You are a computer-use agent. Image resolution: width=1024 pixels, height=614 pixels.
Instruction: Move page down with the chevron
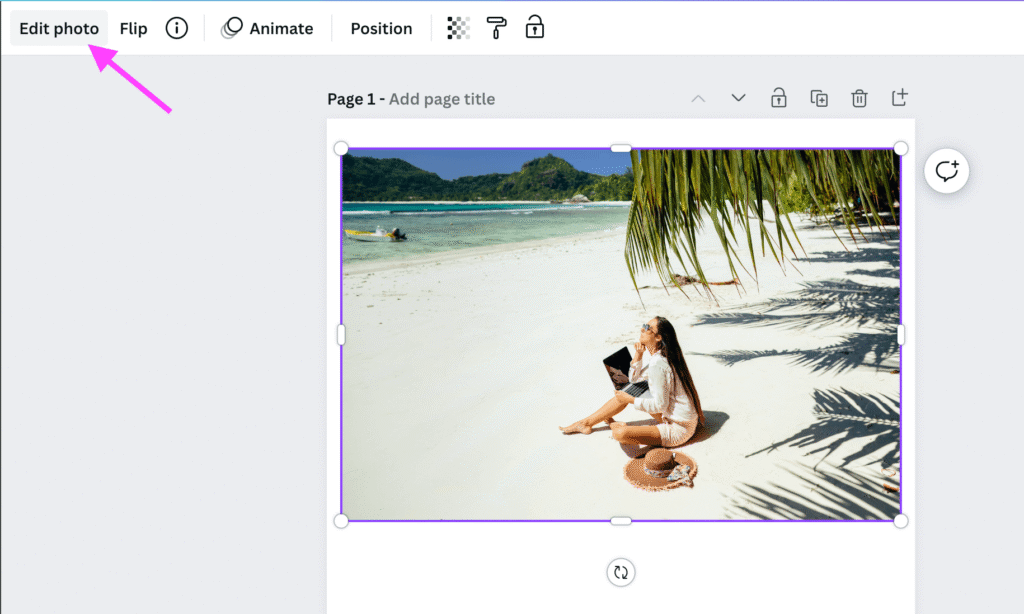pyautogui.click(x=739, y=98)
